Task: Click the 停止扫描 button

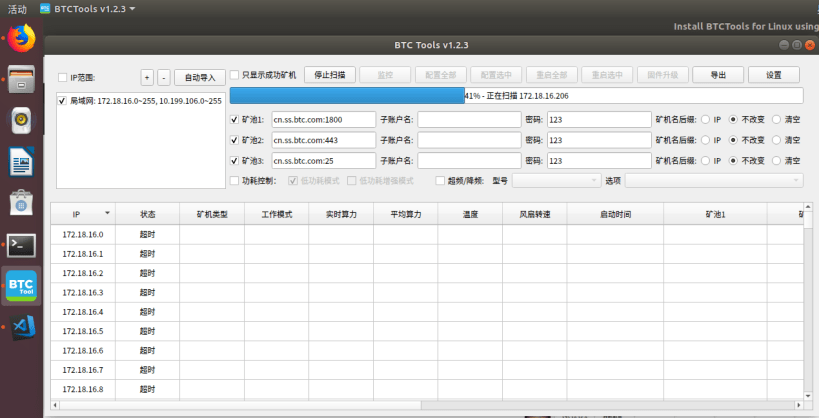Action: click(330, 75)
